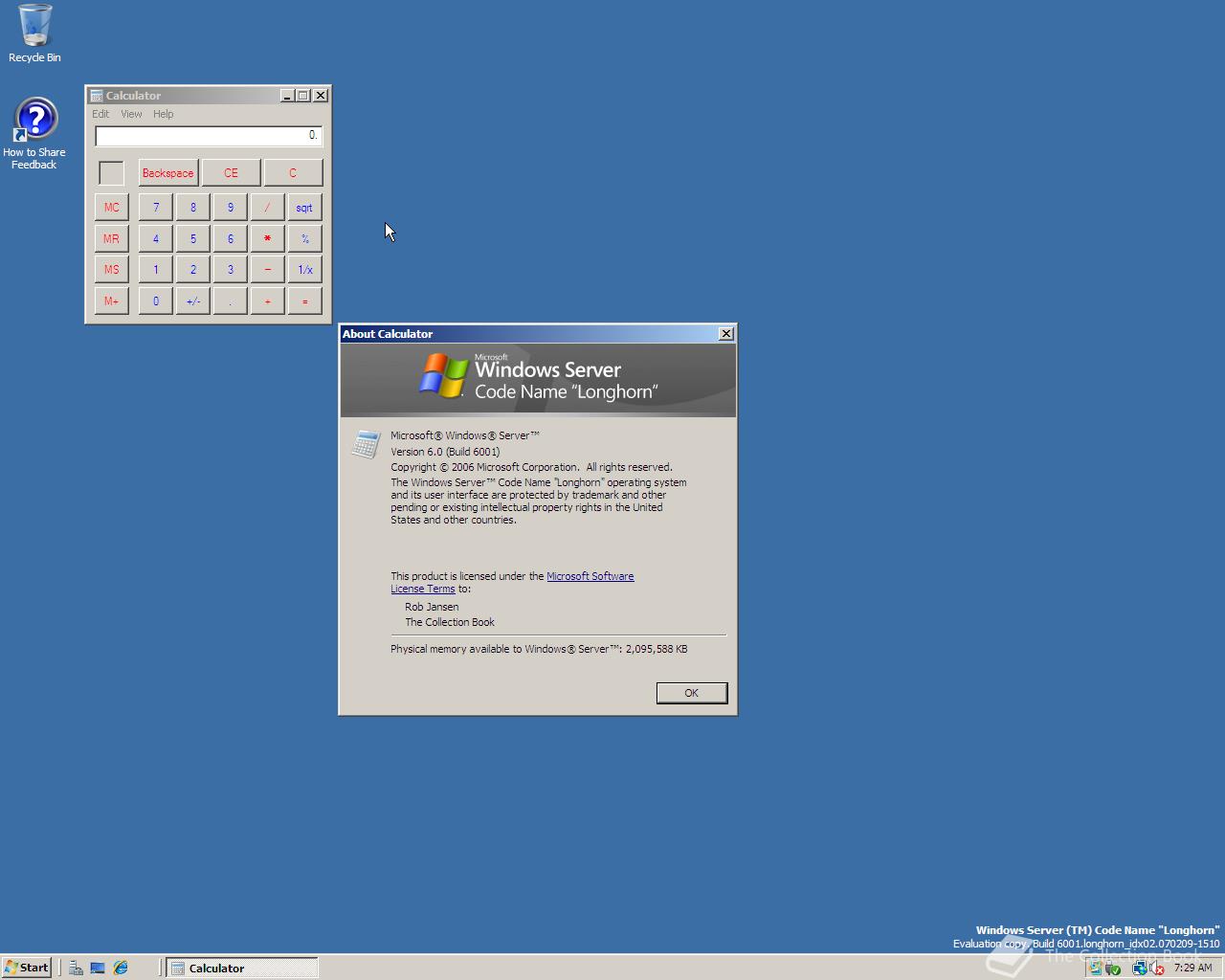This screenshot has height=980, width=1225.
Task: Close the Calculator window
Action: [x=321, y=96]
